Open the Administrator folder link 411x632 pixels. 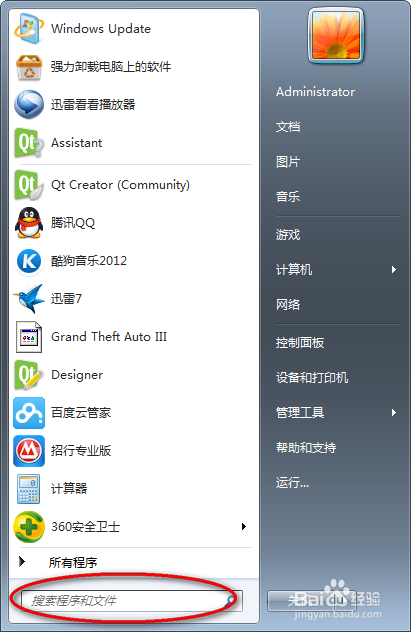point(315,91)
